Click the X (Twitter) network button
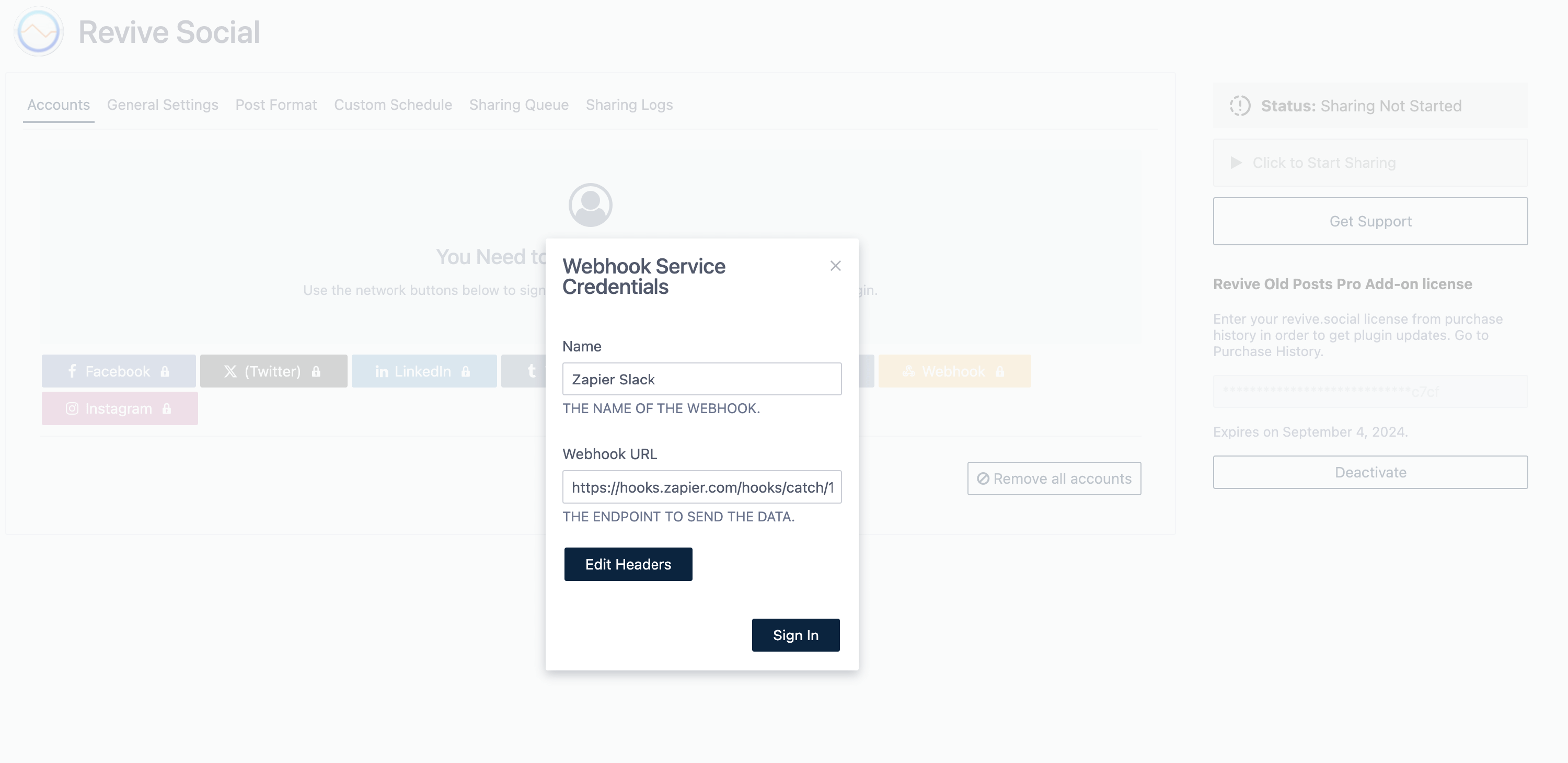The height and width of the screenshot is (763, 1568). pyautogui.click(x=273, y=371)
